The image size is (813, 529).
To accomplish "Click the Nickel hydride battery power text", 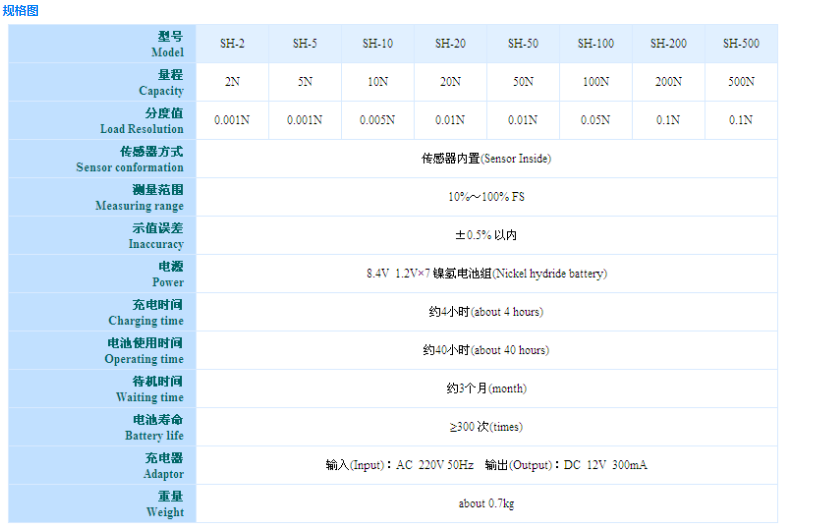I will [486, 273].
